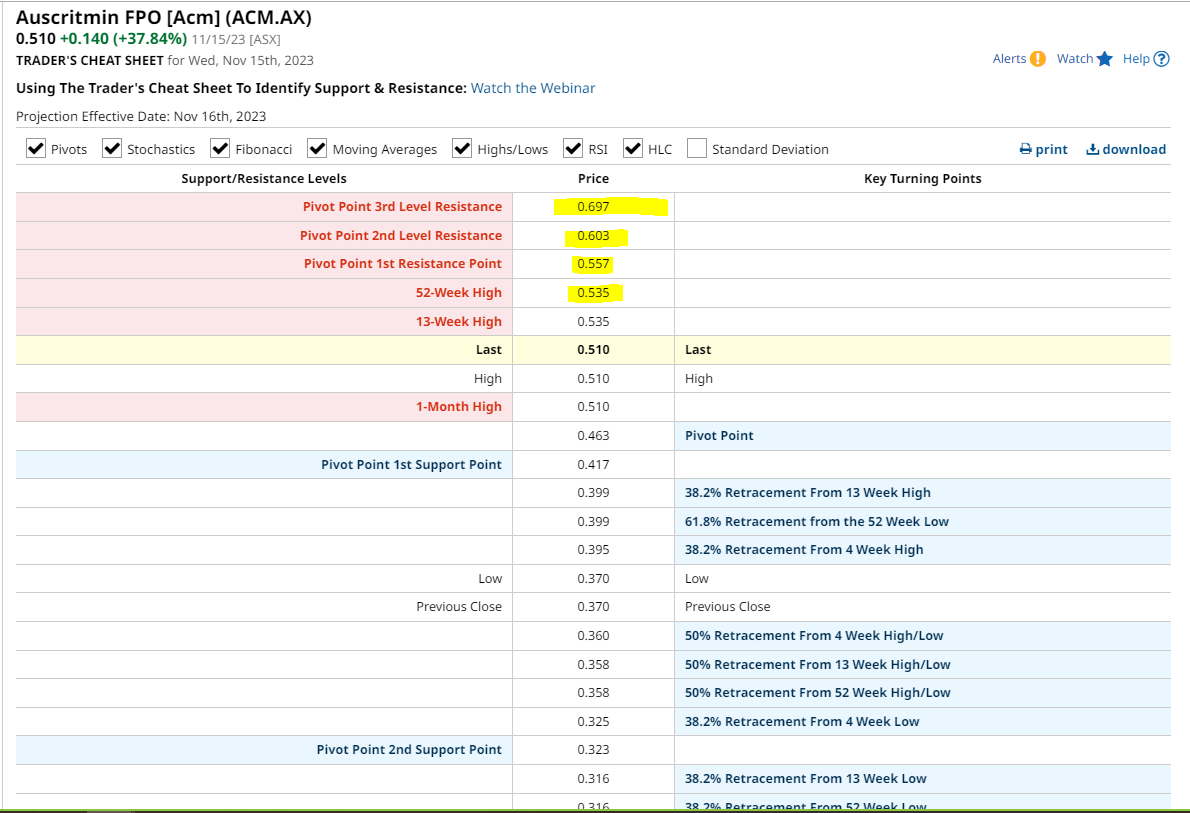This screenshot has height=813, width=1190.
Task: Uncheck the RSI checkbox
Action: pyautogui.click(x=573, y=148)
